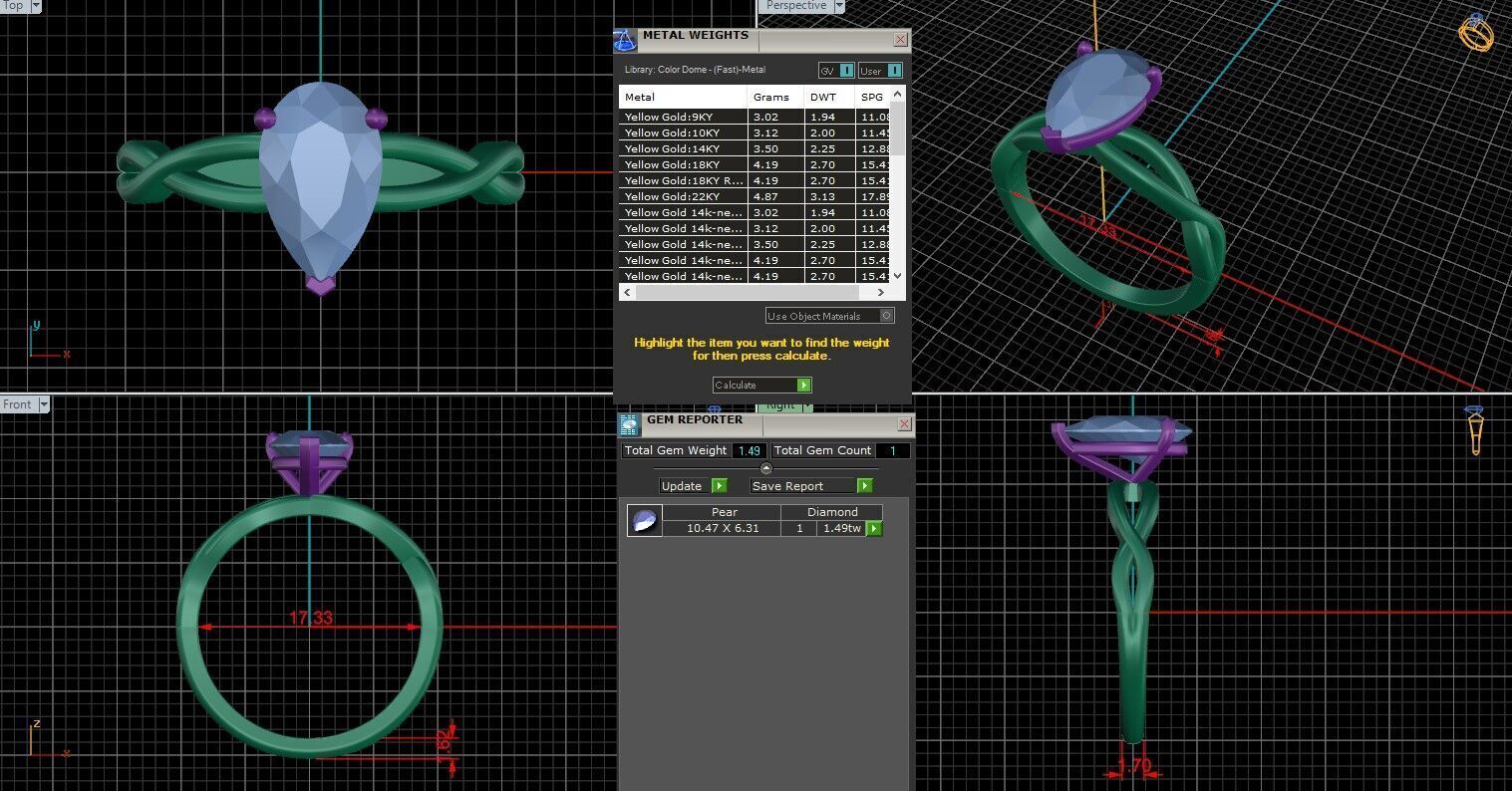Collapse the Gem Reporter totals section
Screen dimensions: 1512x791
[x=765, y=468]
